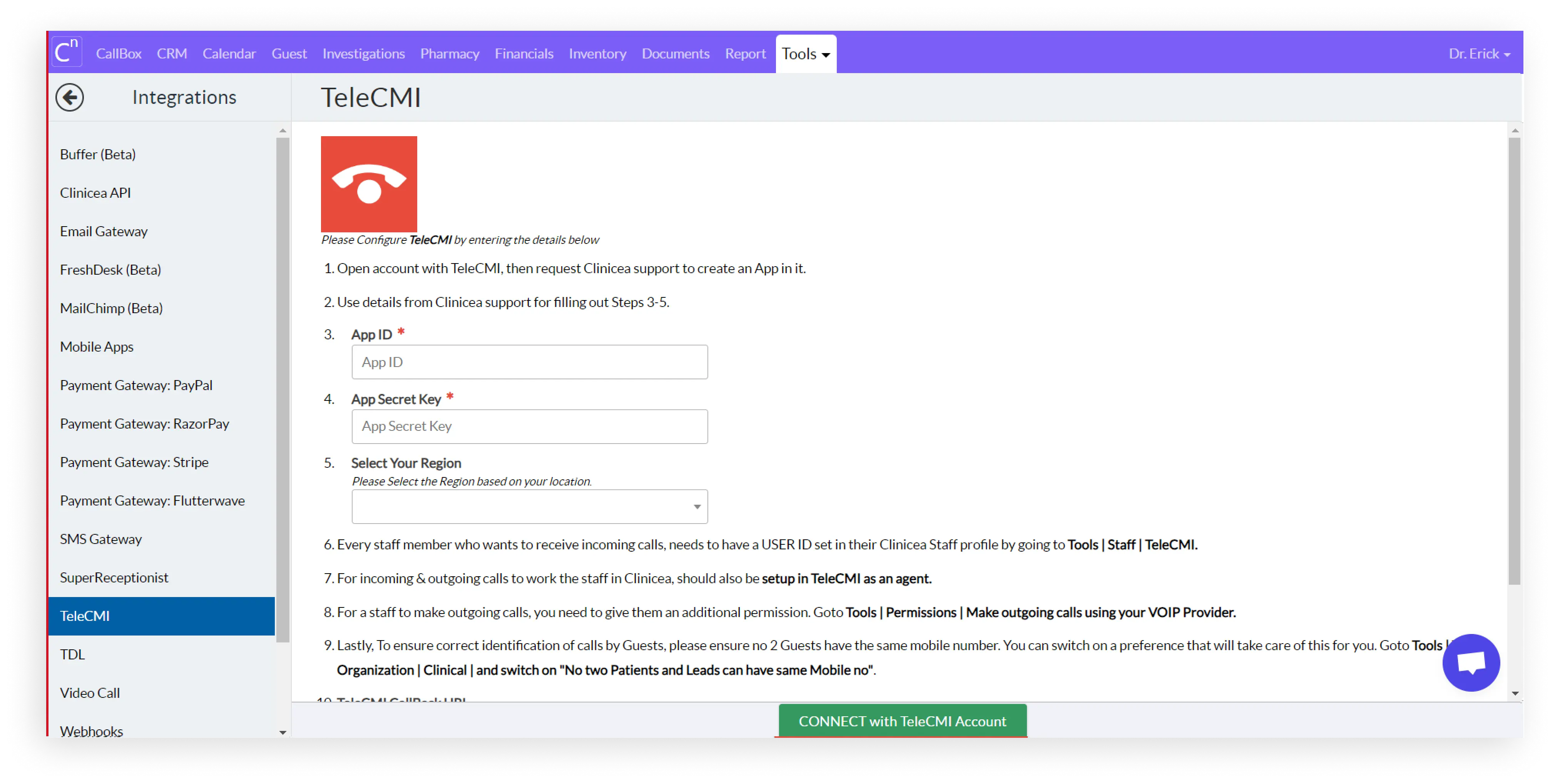
Task: Click the 'Select Your Region' label
Action: tap(406, 464)
